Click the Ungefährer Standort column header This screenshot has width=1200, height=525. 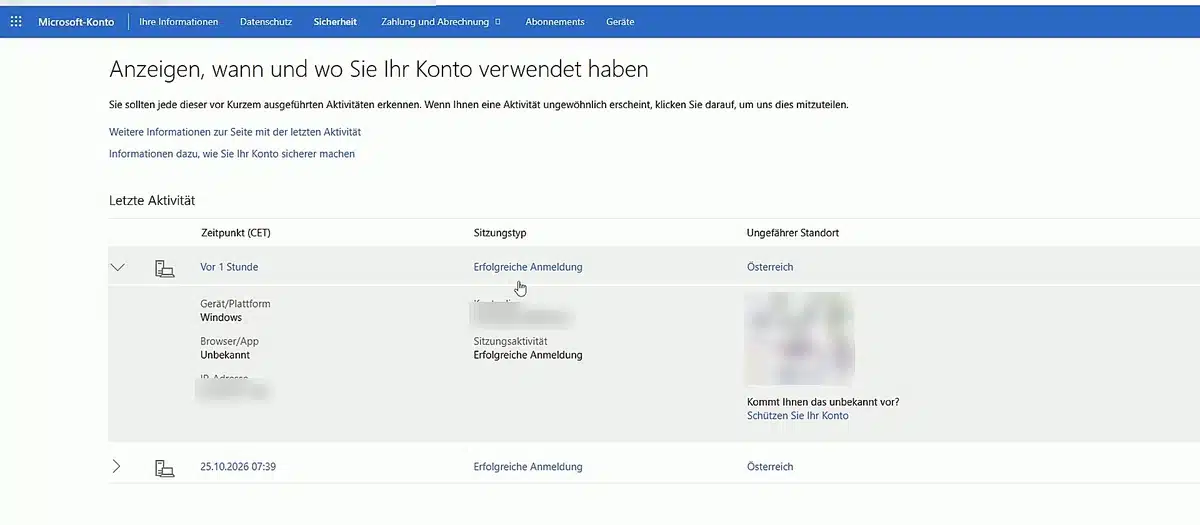pyautogui.click(x=793, y=233)
